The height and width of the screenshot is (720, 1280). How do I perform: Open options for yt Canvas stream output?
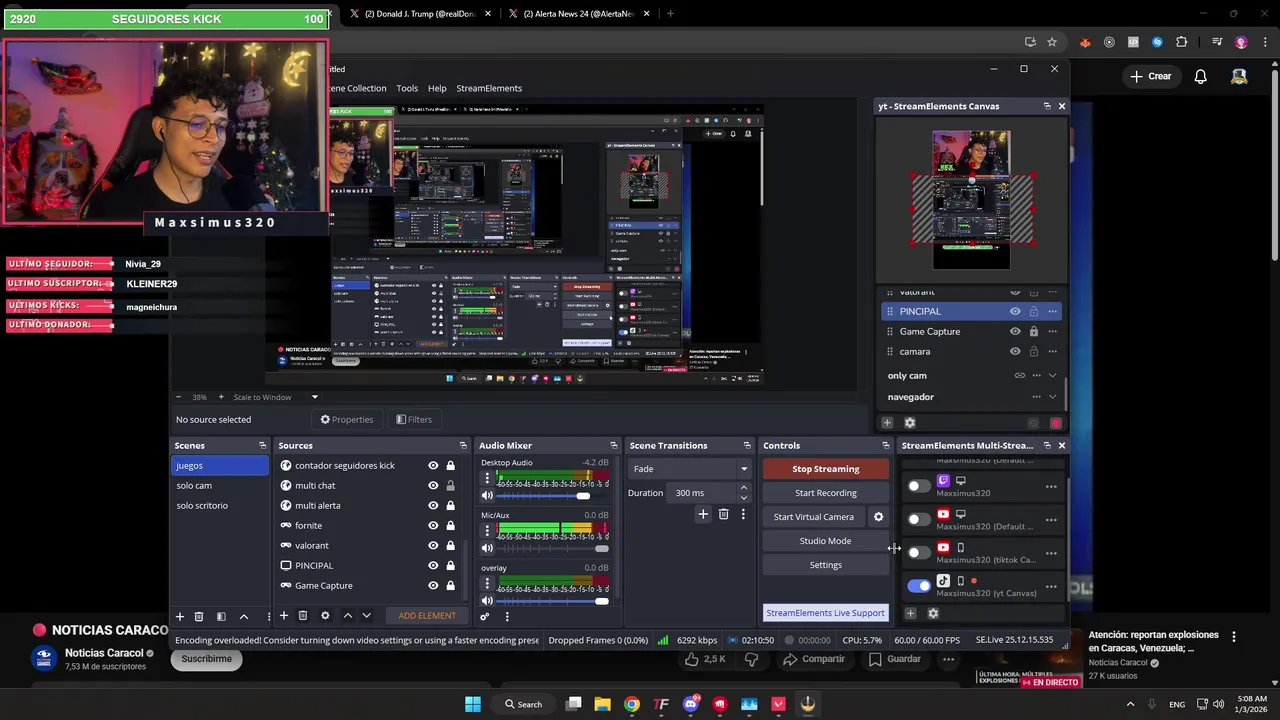pos(1051,586)
